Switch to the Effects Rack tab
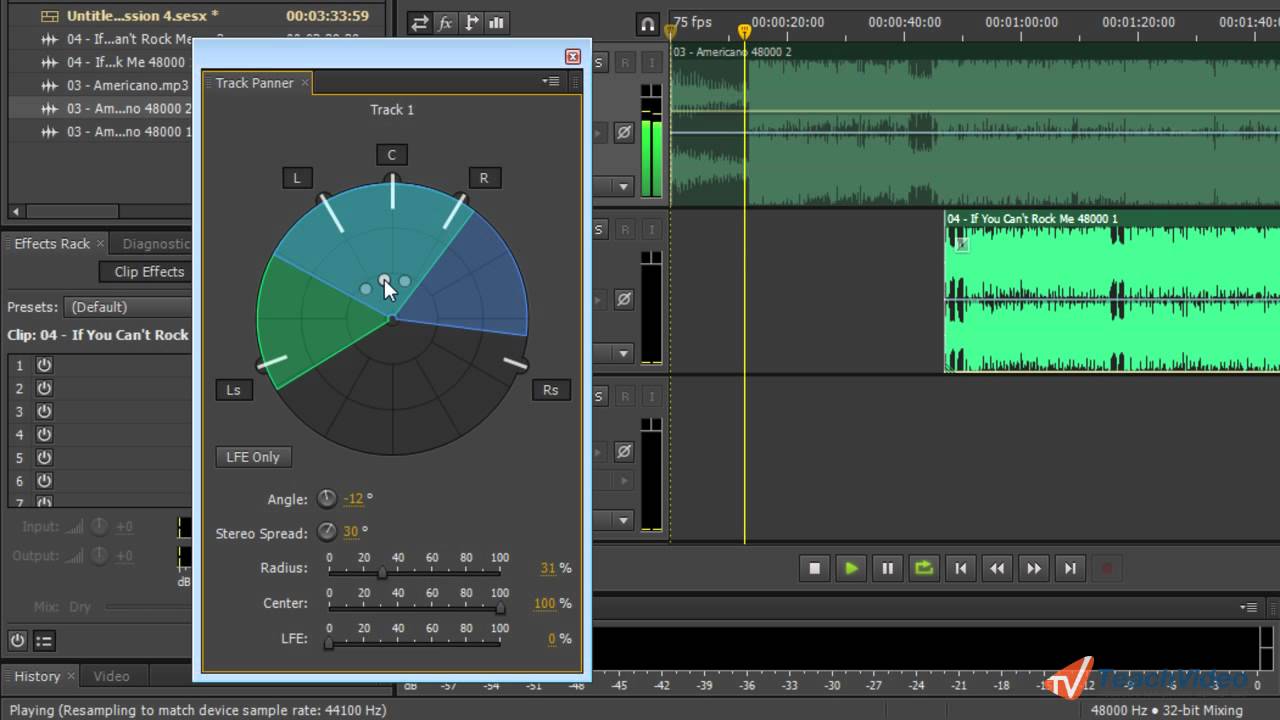1280x720 pixels. pos(52,243)
